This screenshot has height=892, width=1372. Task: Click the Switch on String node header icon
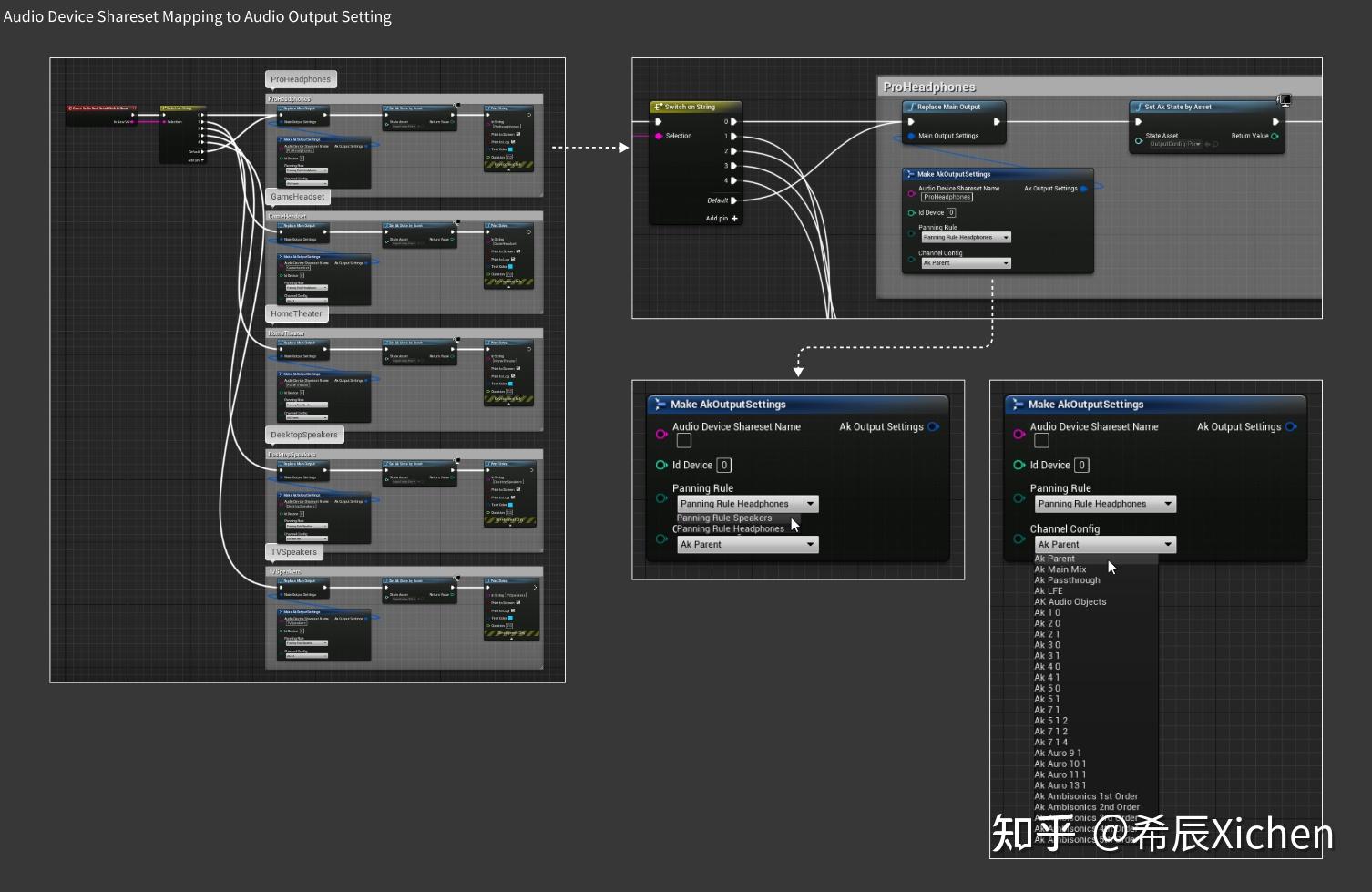coord(659,107)
